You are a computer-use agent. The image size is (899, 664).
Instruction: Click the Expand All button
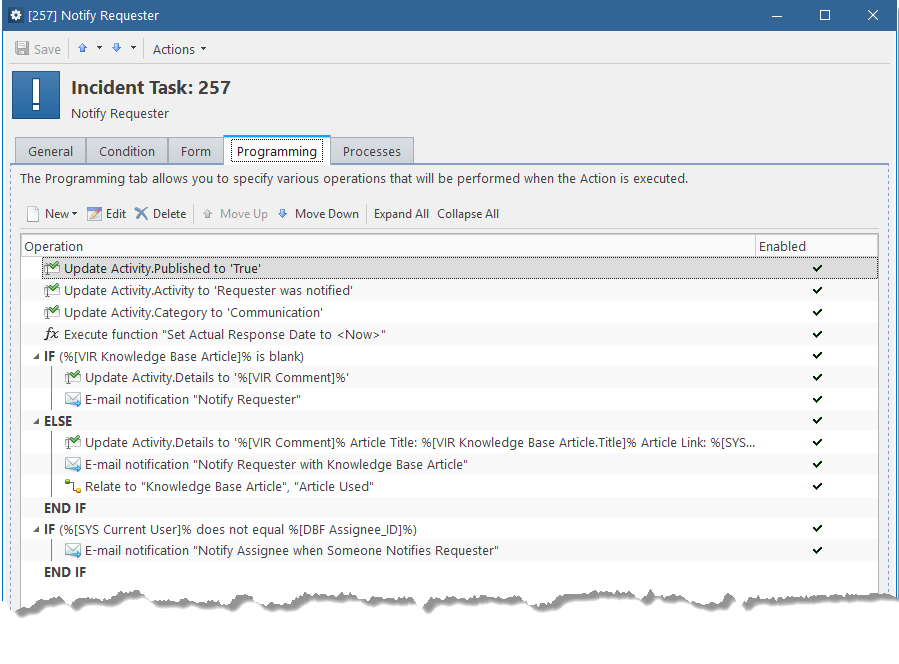(401, 214)
